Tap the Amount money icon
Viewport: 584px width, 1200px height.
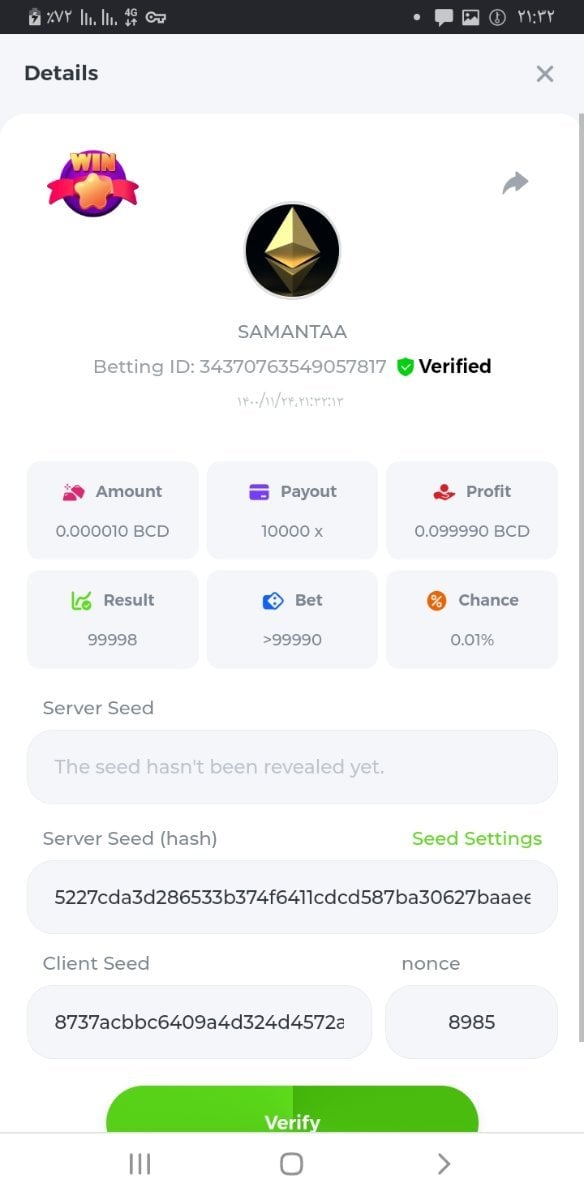coord(74,492)
